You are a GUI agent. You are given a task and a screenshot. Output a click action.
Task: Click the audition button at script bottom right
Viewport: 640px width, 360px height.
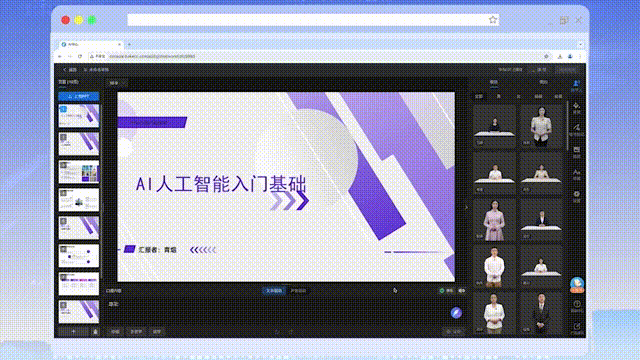click(453, 332)
